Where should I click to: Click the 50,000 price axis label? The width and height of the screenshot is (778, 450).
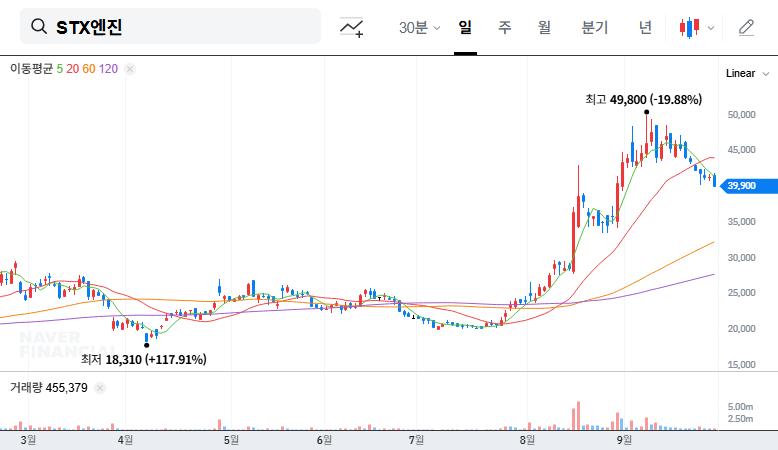tap(741, 115)
